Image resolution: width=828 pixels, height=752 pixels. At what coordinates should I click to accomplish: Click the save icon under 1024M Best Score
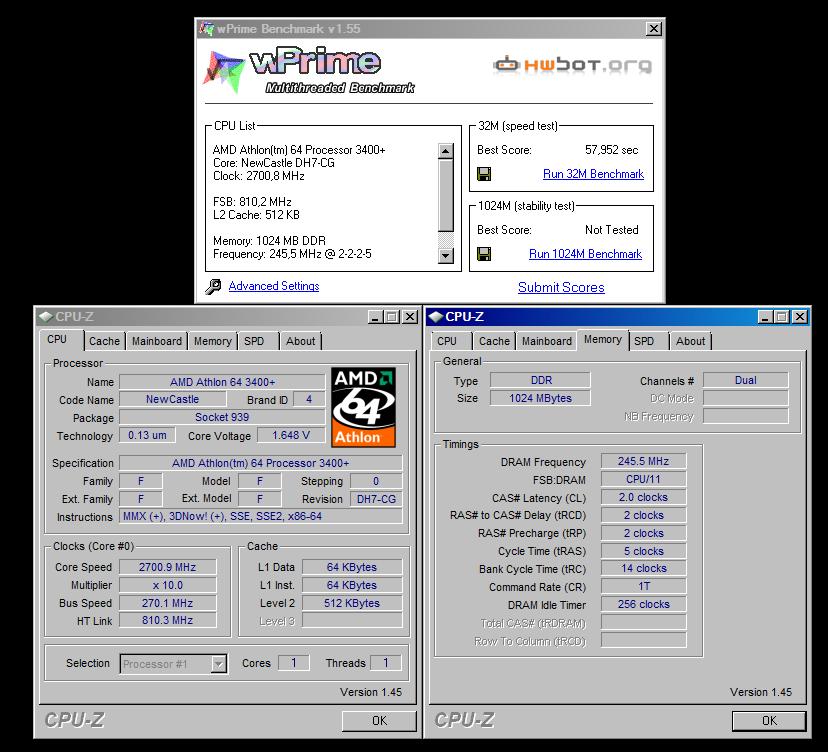(484, 254)
